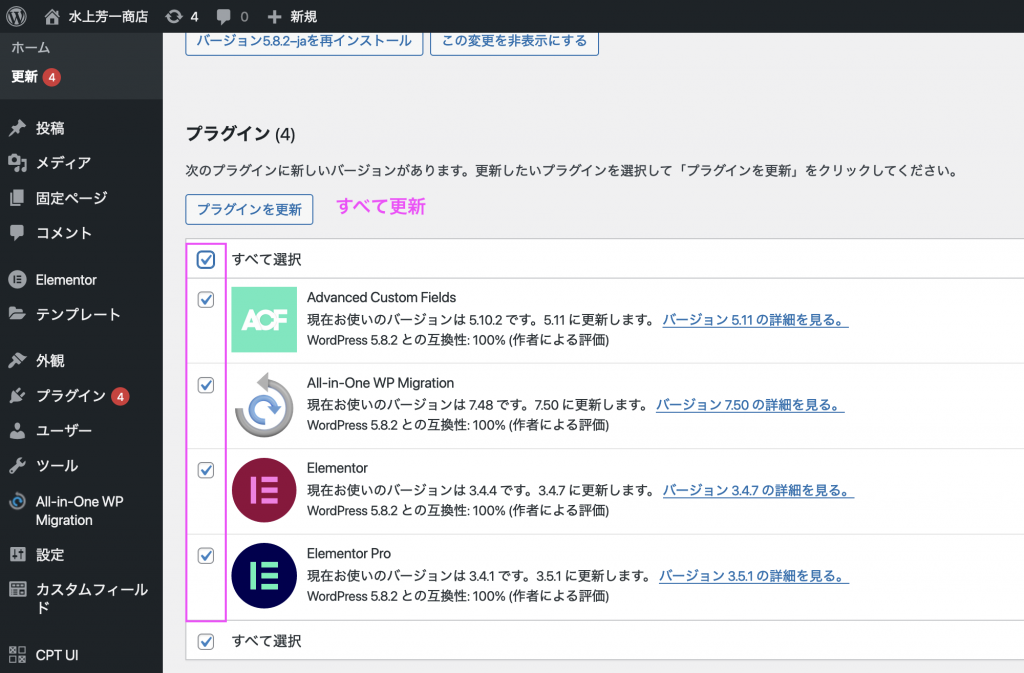This screenshot has width=1024, height=673.
Task: Open the 新規 add-new menu
Action: coord(292,17)
